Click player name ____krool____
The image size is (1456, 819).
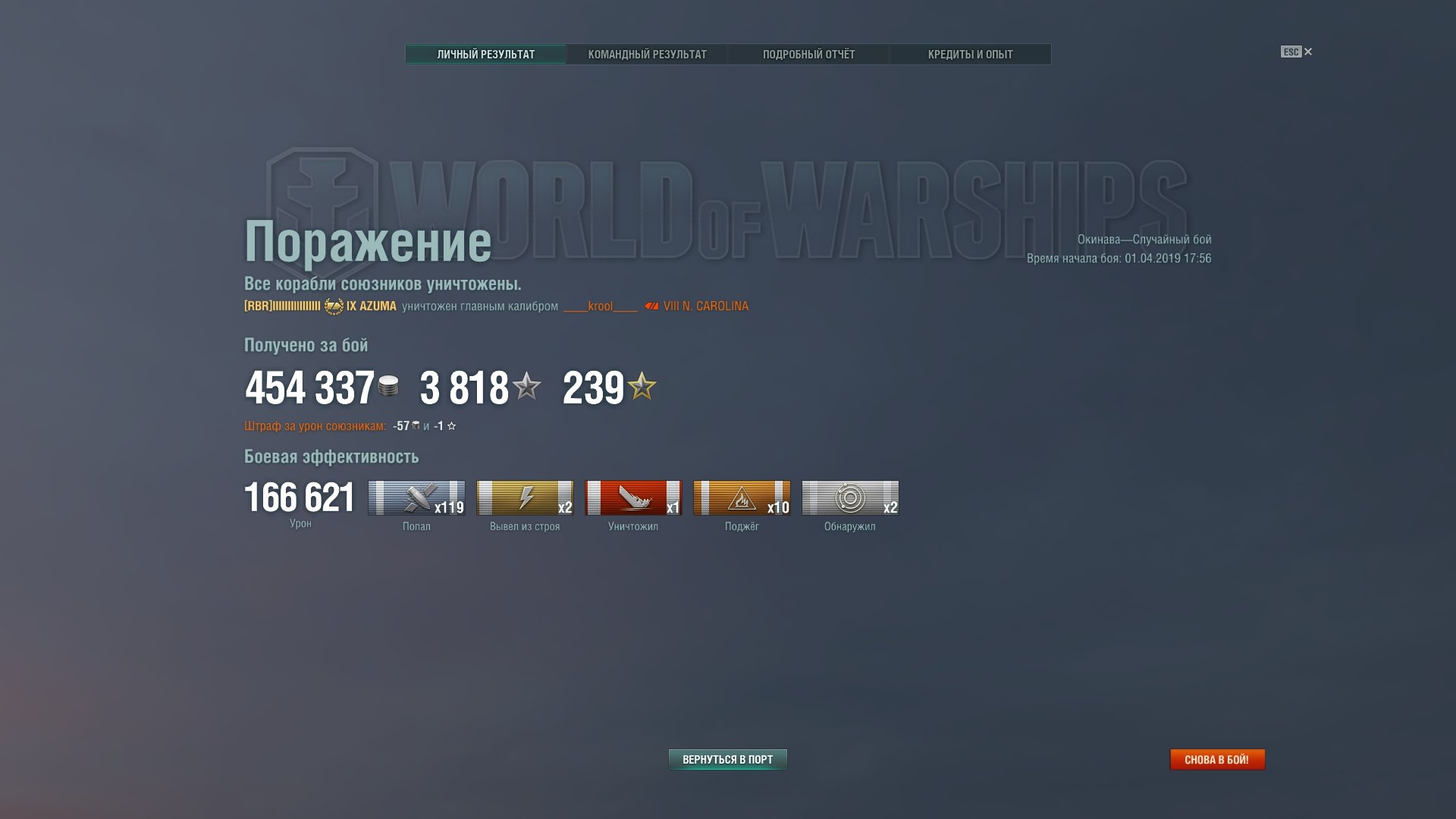pos(601,306)
